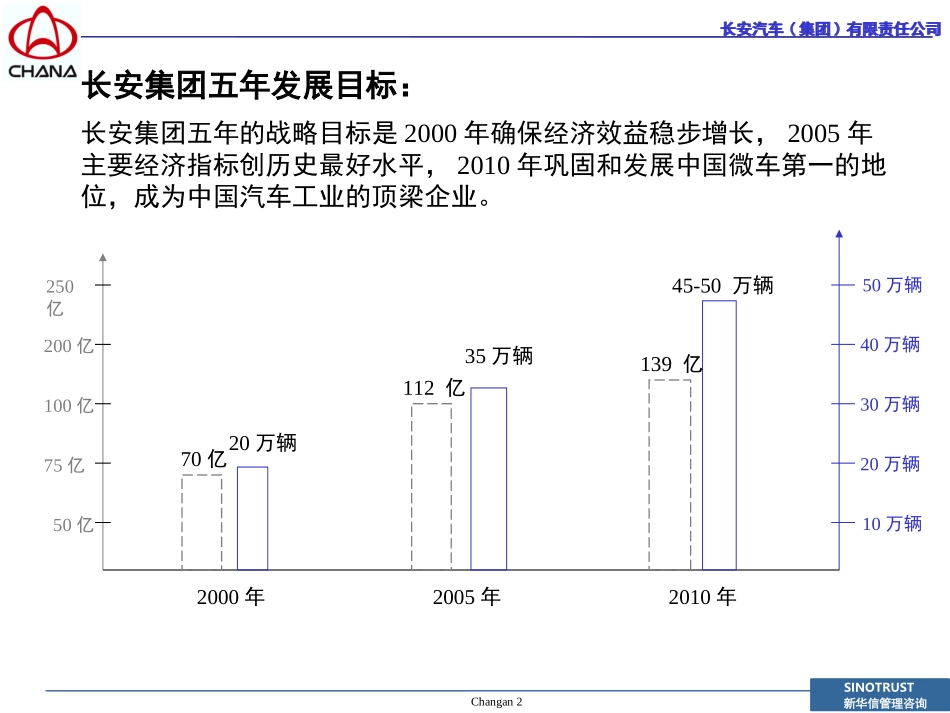Click the CHANA logo

tap(42, 42)
